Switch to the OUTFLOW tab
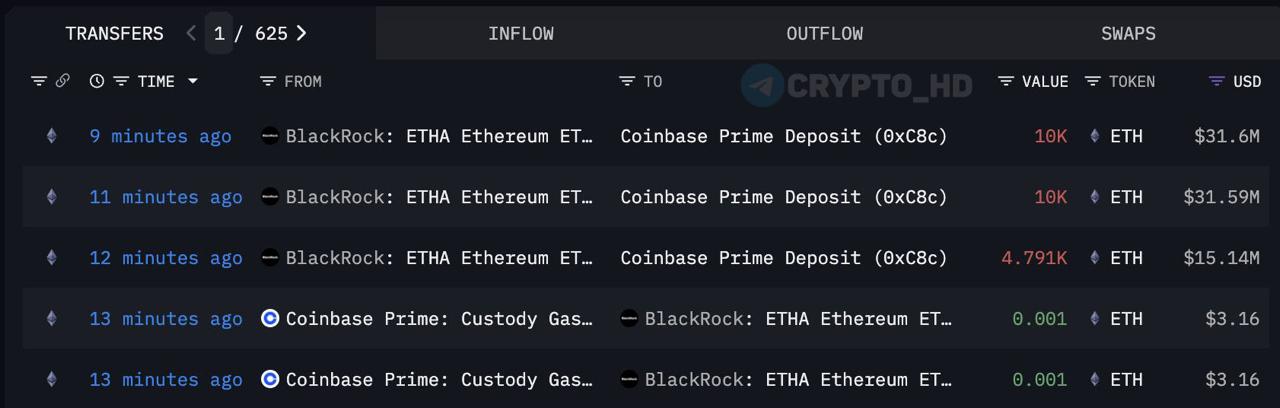 825,33
